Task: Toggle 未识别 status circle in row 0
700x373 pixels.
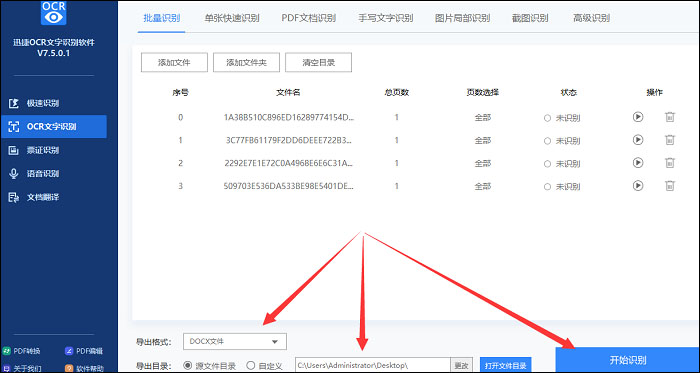Action: coord(547,118)
